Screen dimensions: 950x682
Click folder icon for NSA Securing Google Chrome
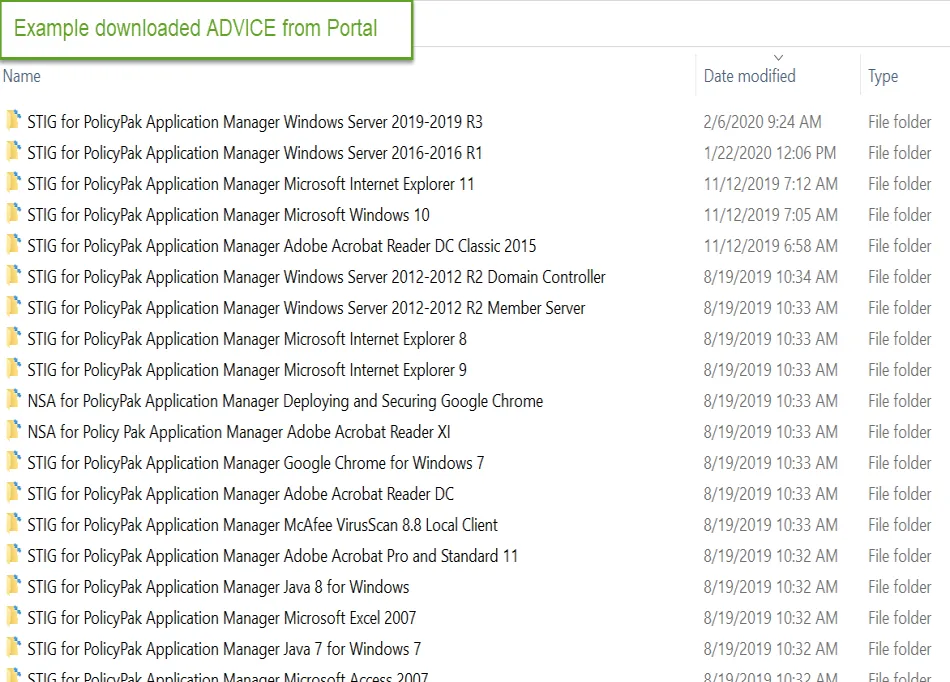click(13, 400)
